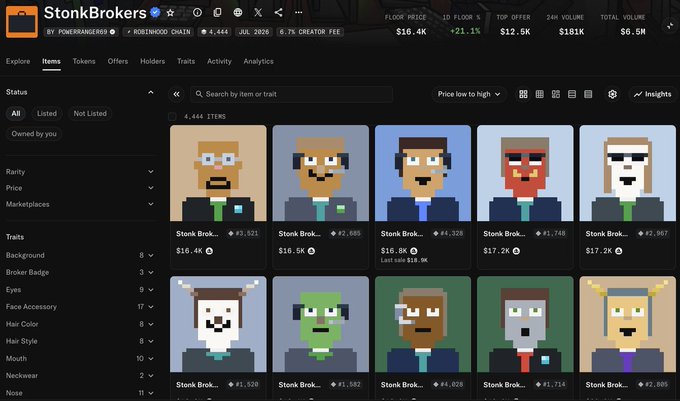The height and width of the screenshot is (401, 680).
Task: Click the Search by item or trait field
Action: (291, 94)
